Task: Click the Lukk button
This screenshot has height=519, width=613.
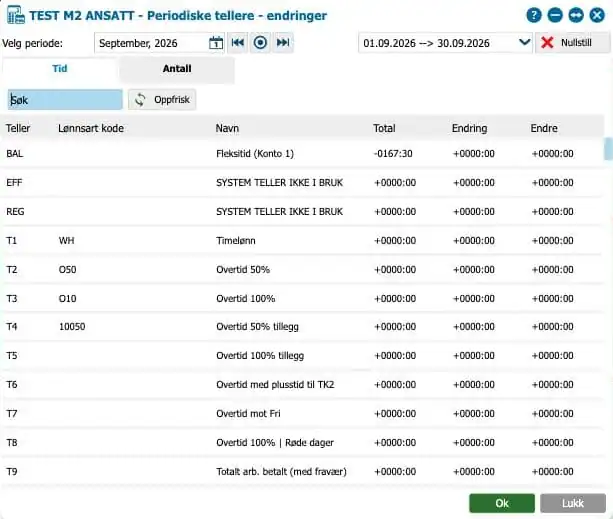Action: click(573, 503)
